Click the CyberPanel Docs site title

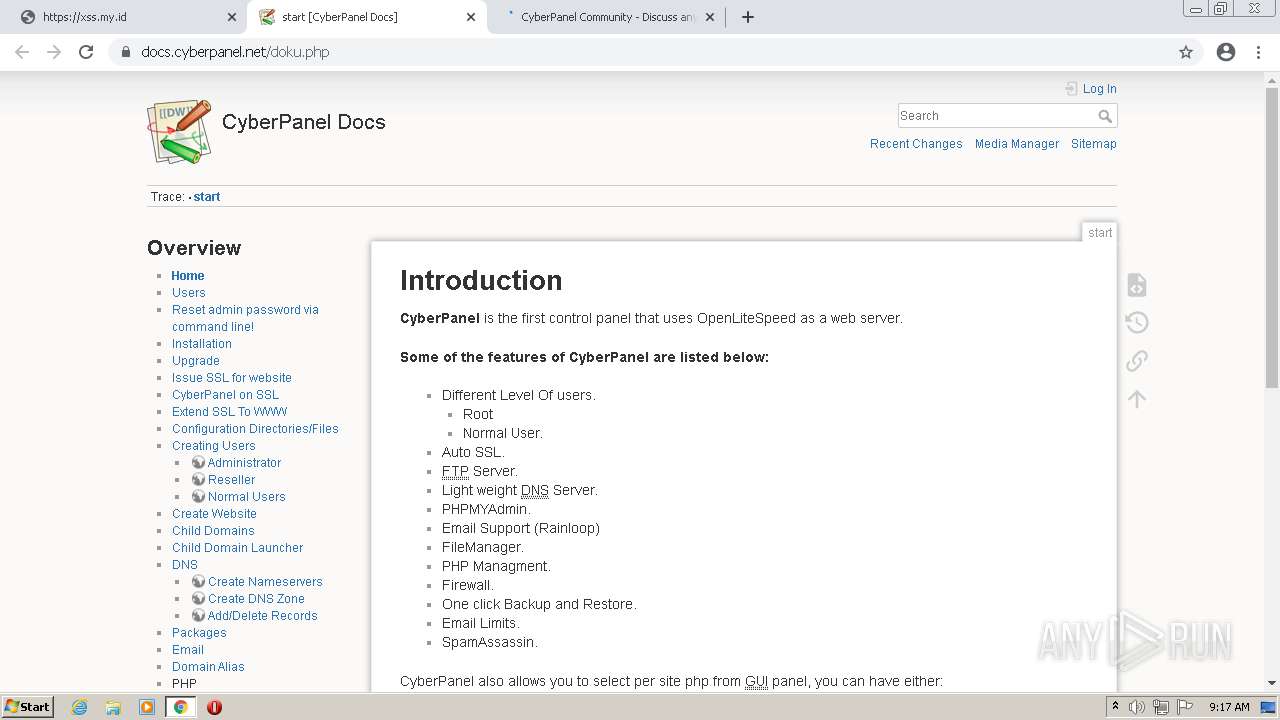[x=303, y=122]
